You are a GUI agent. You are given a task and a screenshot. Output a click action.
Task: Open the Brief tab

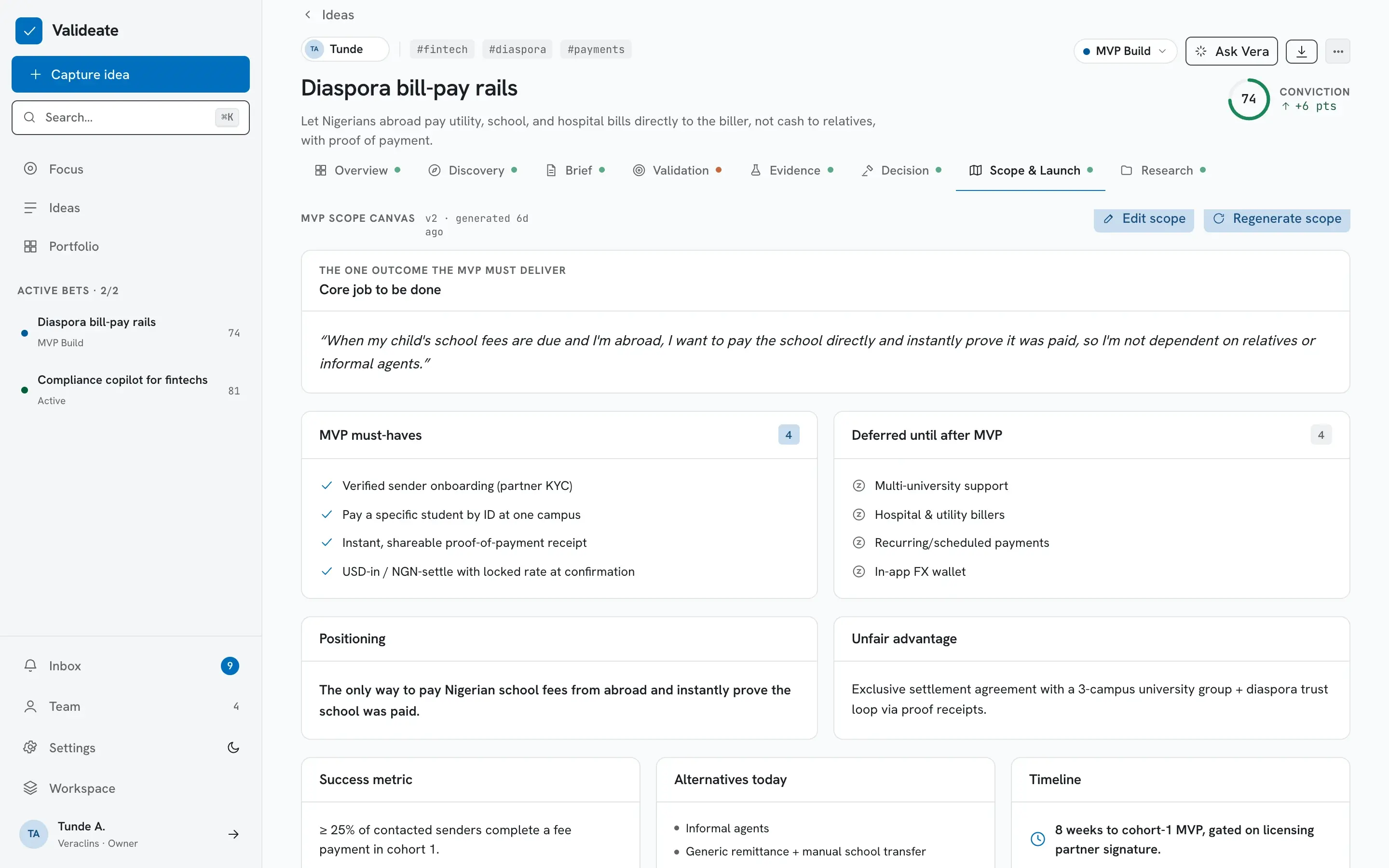[574, 171]
